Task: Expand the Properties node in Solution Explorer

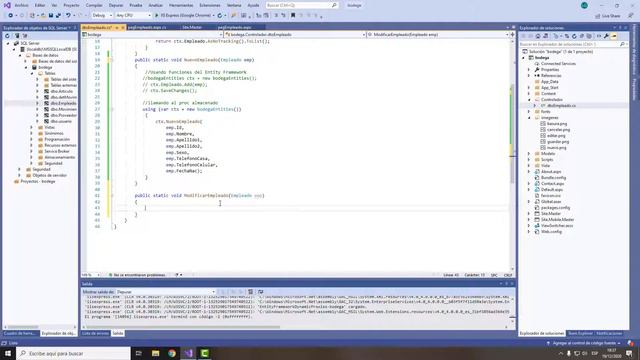Action: point(529,70)
